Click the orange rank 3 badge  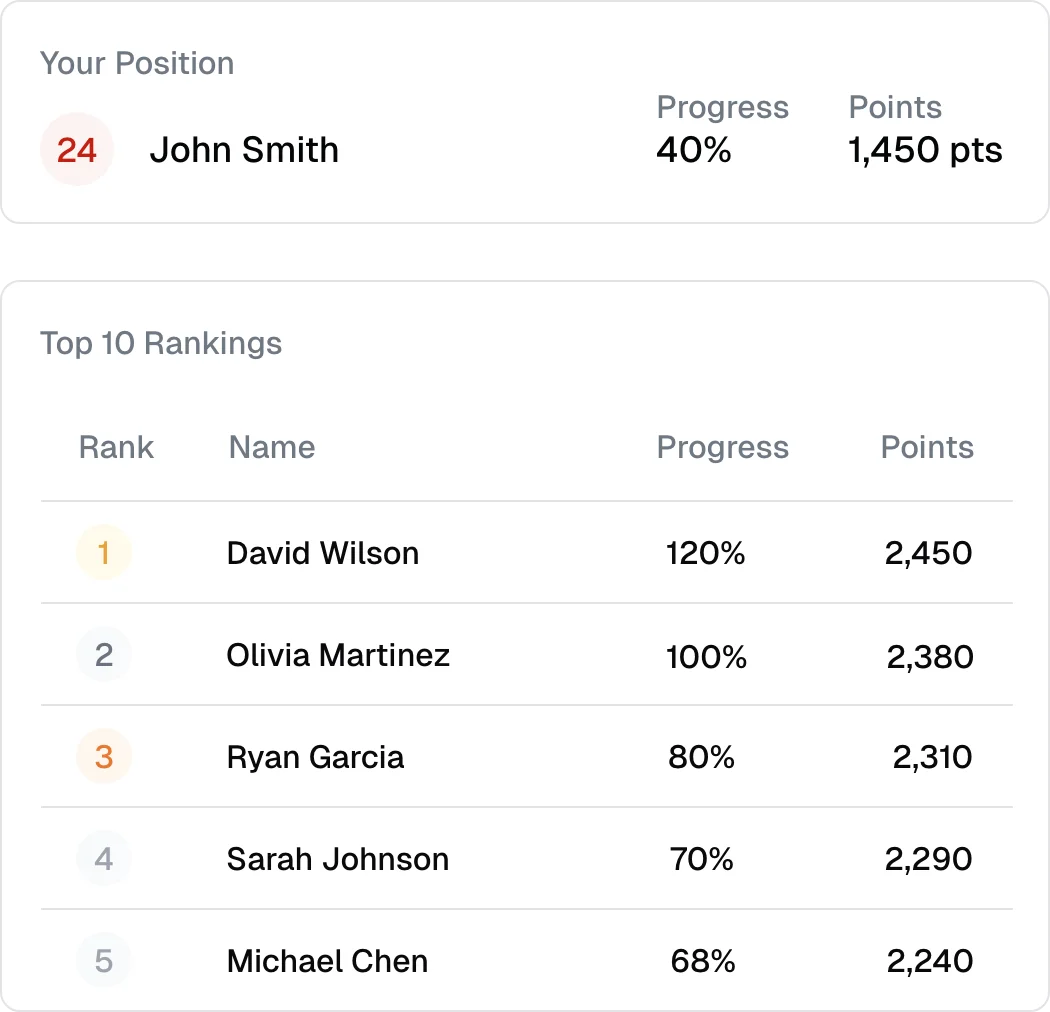pos(103,756)
